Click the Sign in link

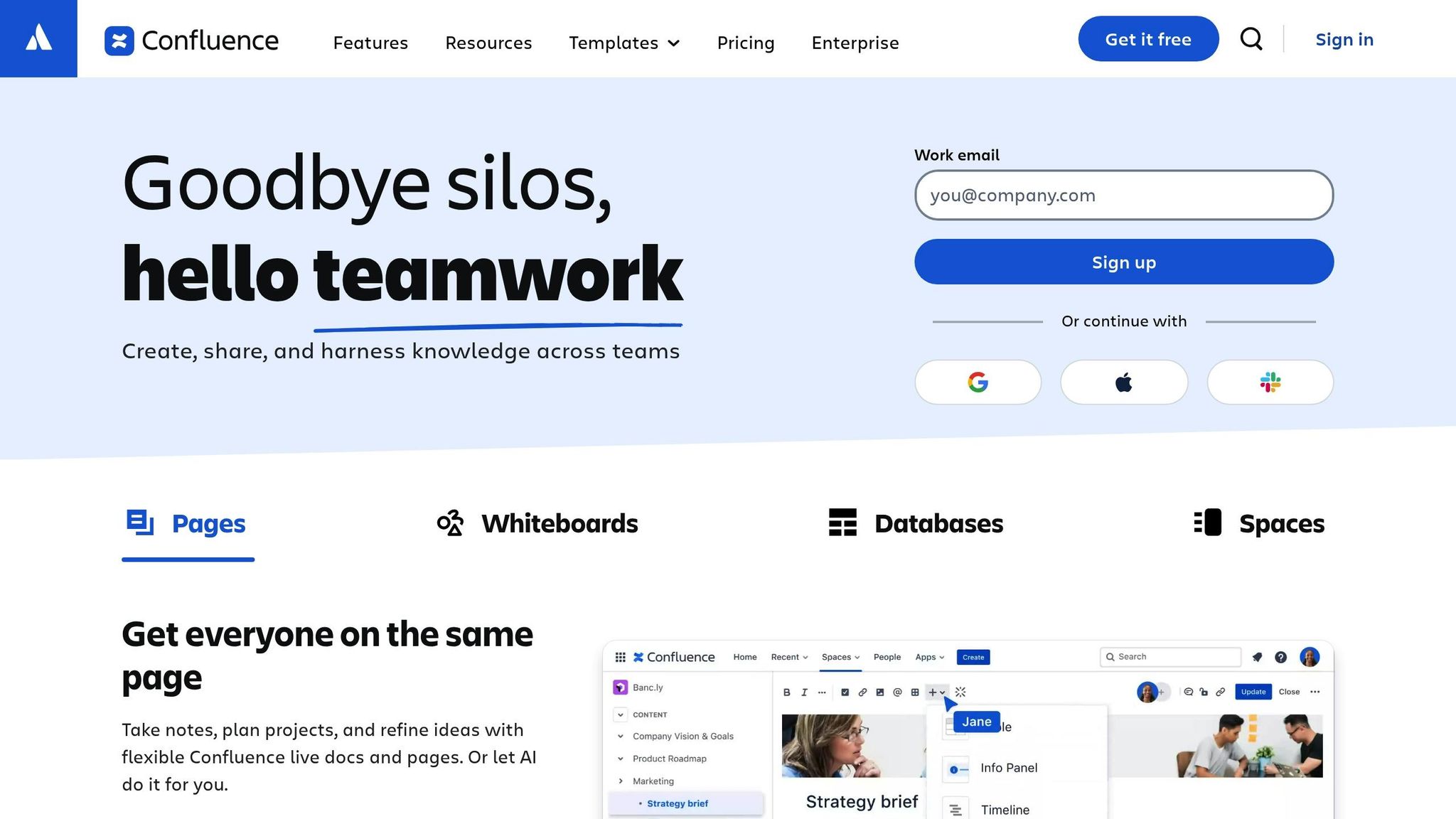pos(1344,39)
